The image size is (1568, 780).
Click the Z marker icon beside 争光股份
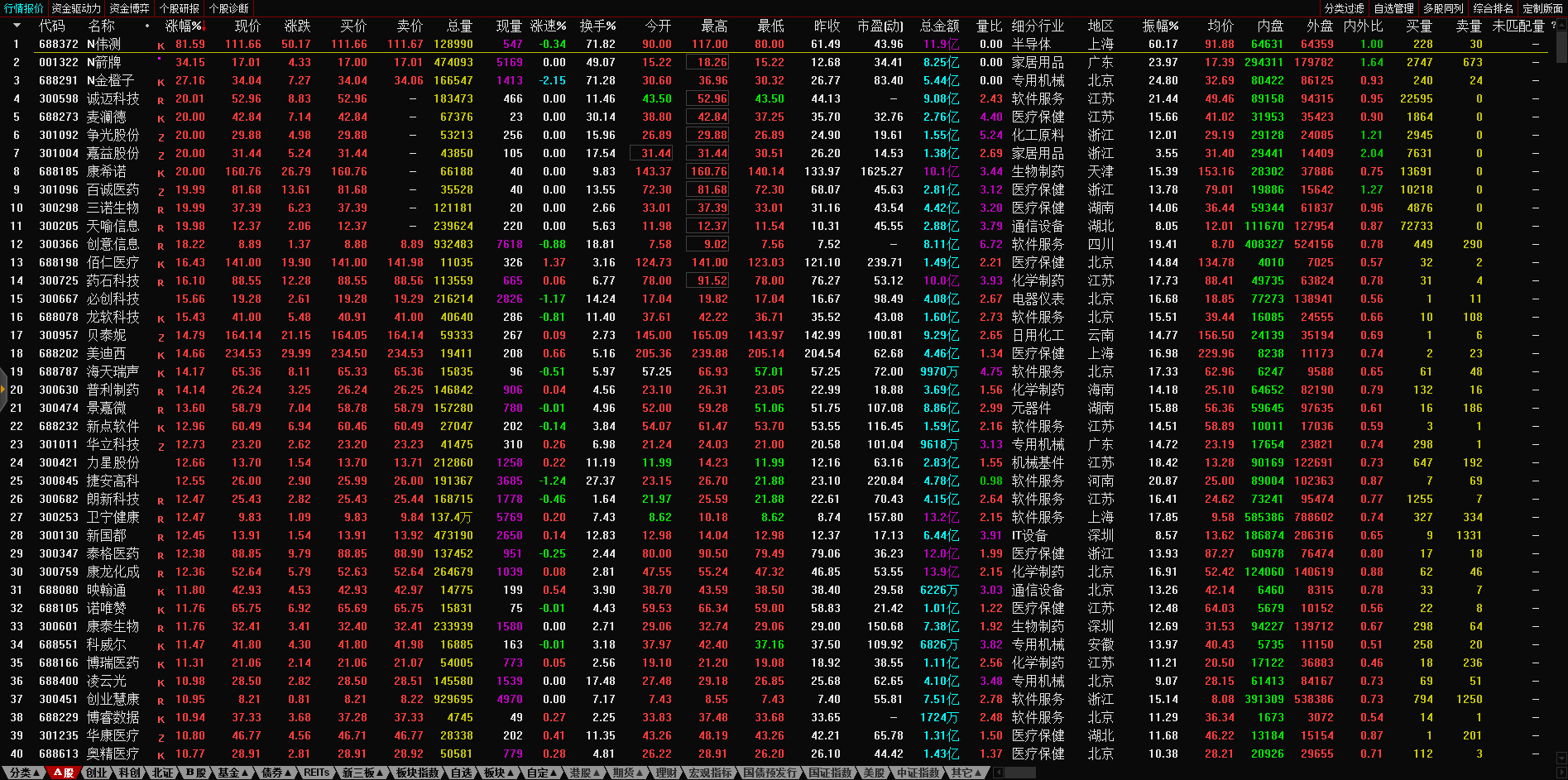click(x=161, y=136)
